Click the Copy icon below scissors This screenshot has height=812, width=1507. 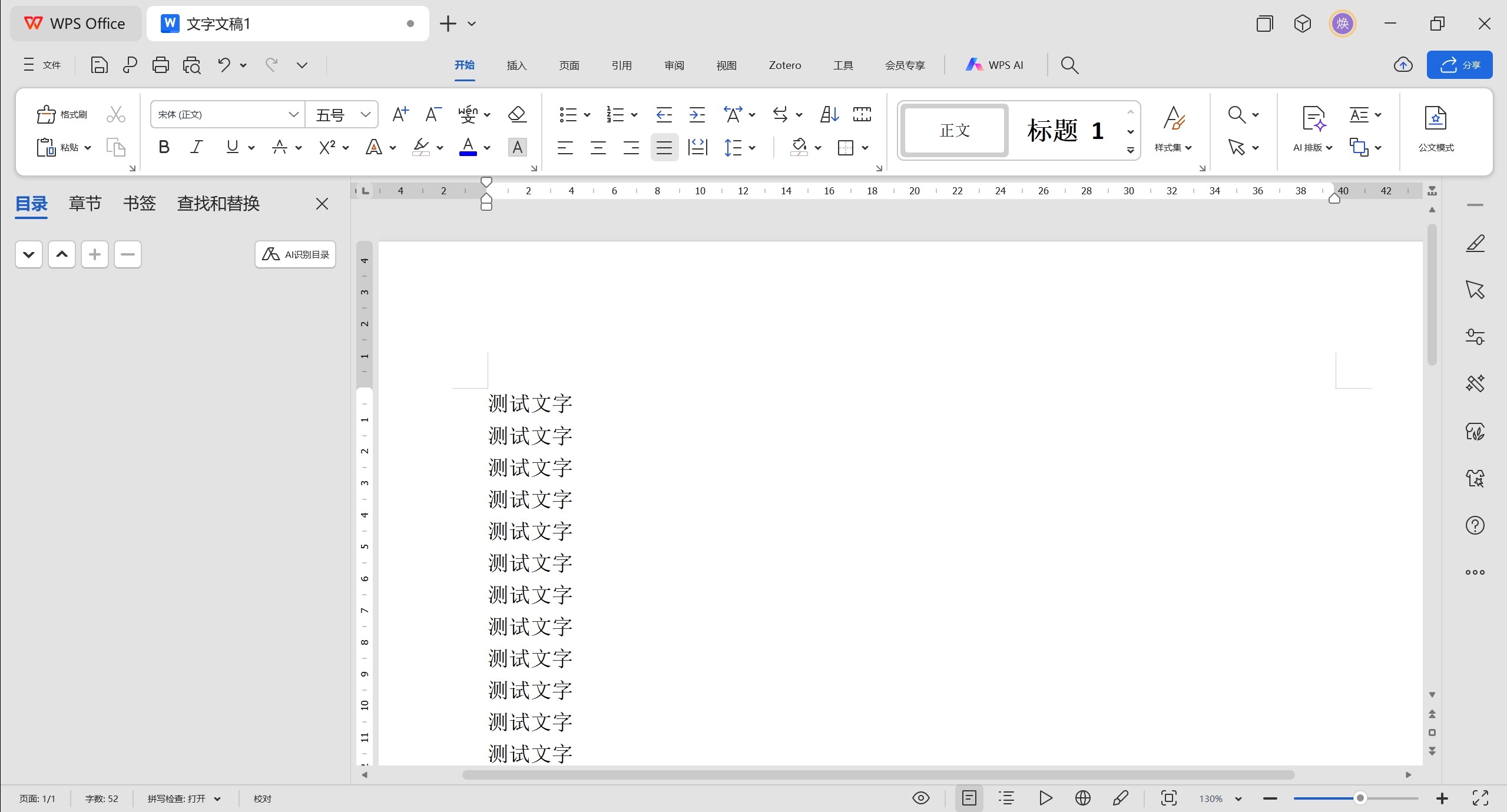116,147
